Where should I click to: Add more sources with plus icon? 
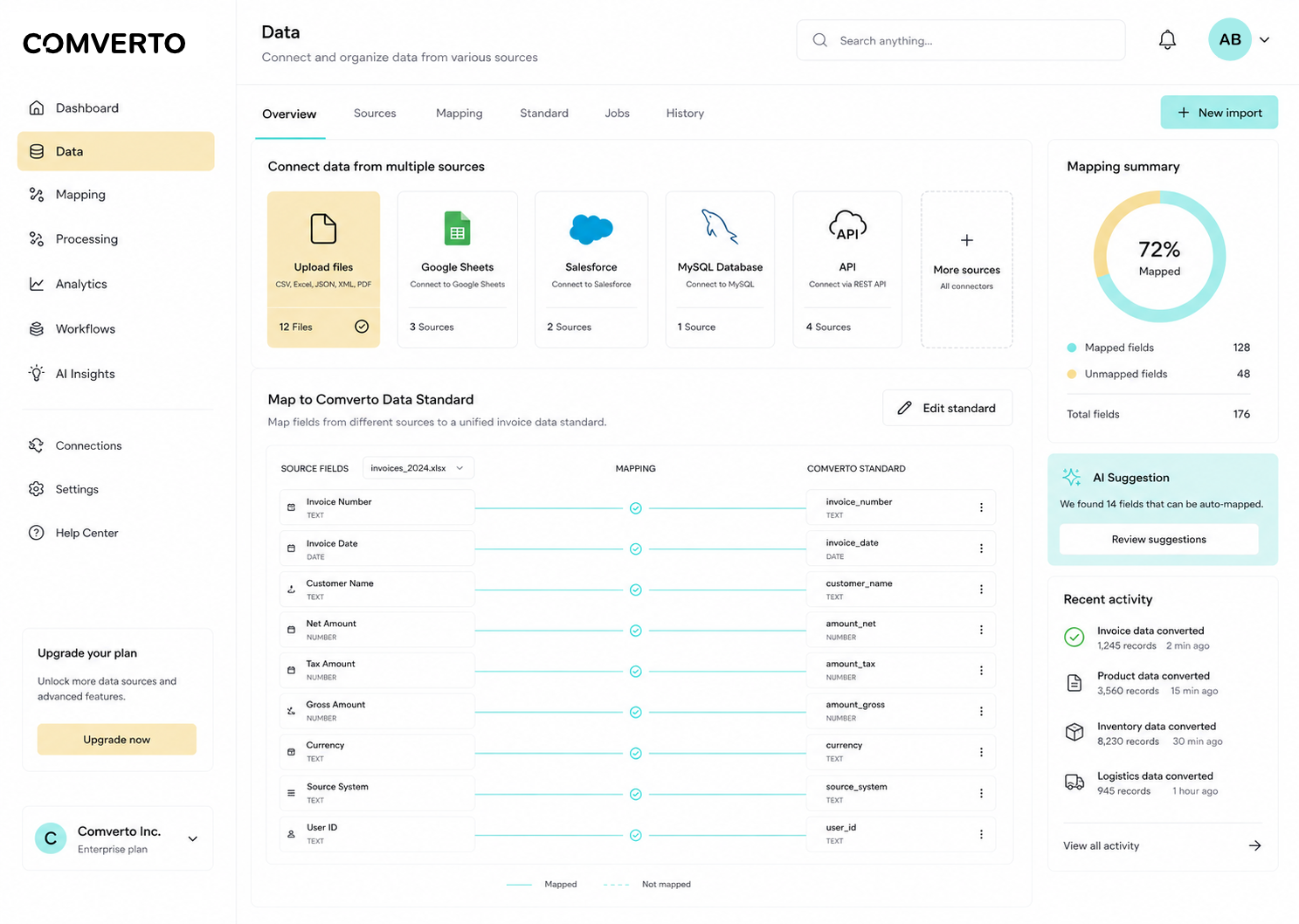coord(967,240)
